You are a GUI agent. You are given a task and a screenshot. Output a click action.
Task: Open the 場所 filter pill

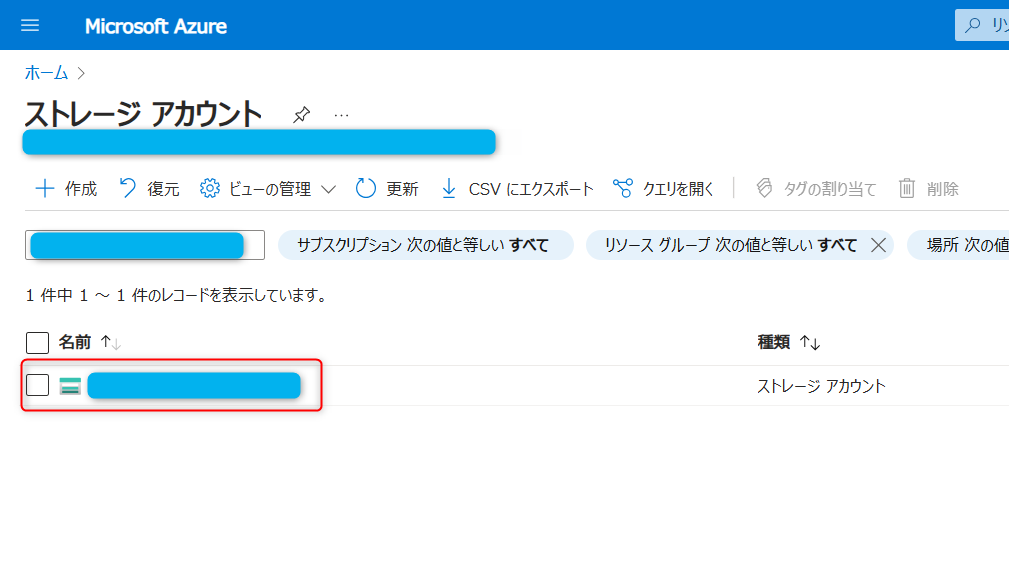tap(960, 245)
